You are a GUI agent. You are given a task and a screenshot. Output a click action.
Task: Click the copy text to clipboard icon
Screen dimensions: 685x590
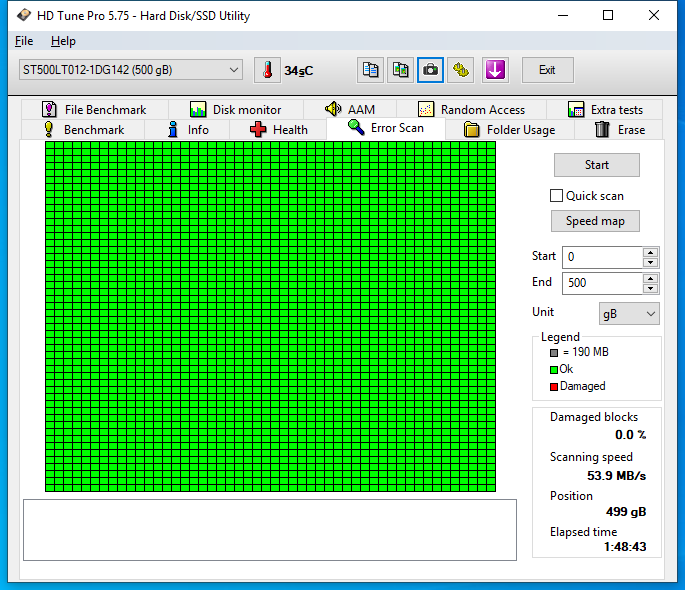pyautogui.click(x=371, y=70)
